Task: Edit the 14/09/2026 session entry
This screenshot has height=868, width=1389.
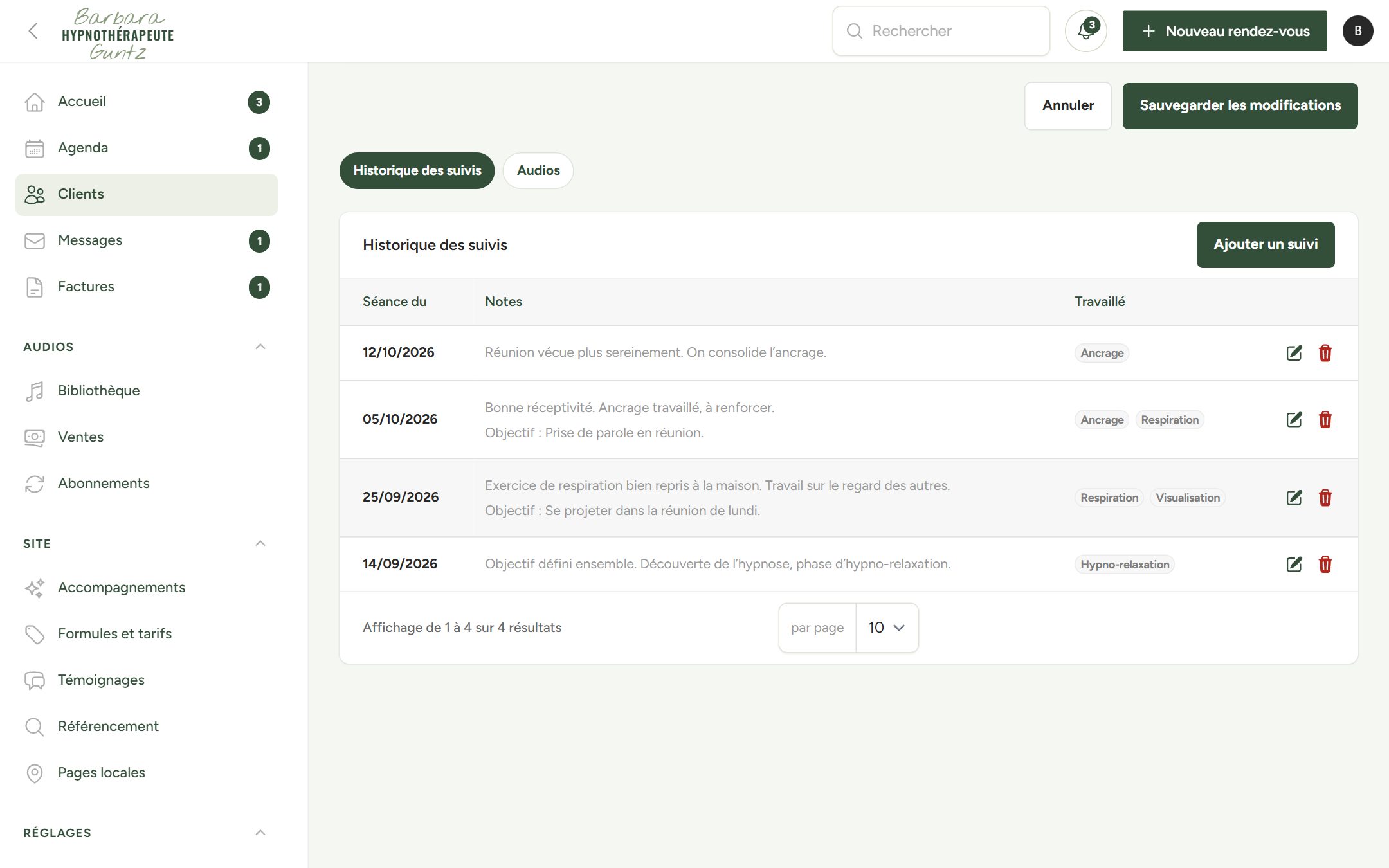Action: coord(1294,564)
